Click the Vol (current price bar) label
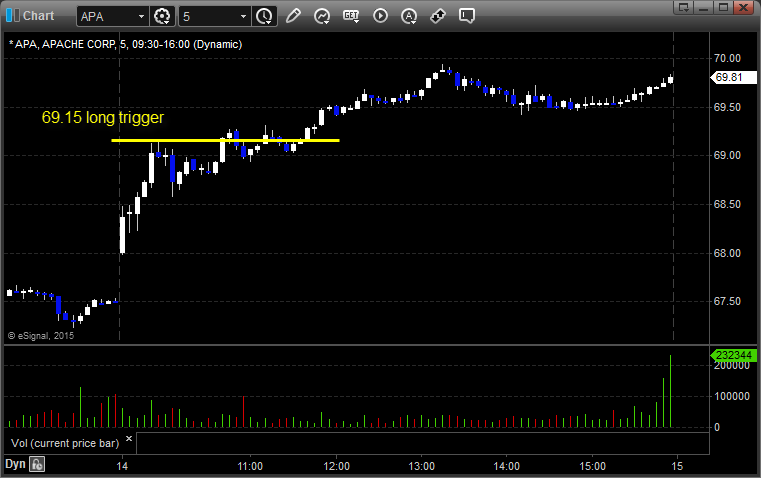 tap(65, 443)
